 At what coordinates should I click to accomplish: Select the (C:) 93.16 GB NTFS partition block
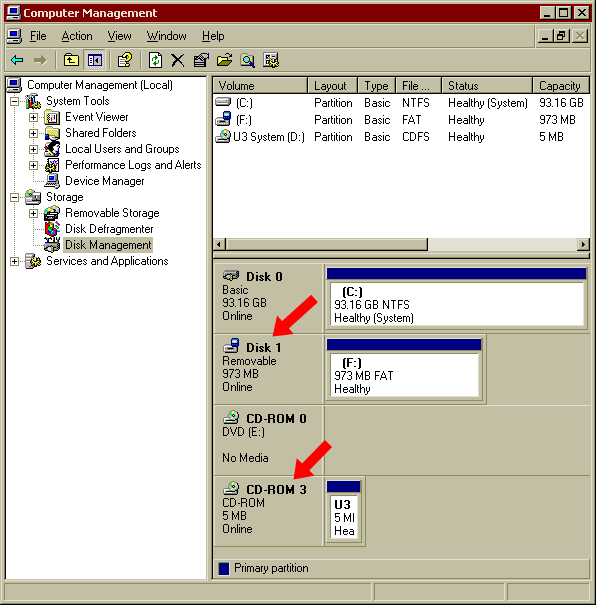456,299
